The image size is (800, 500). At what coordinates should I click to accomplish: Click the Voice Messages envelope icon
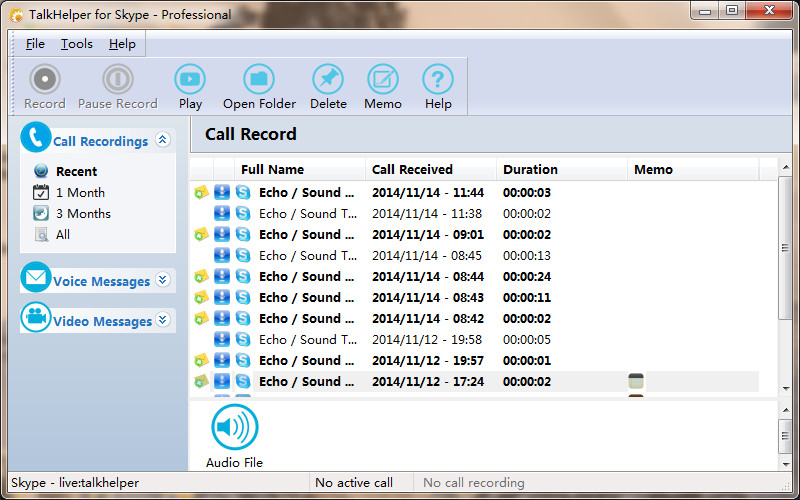36,277
